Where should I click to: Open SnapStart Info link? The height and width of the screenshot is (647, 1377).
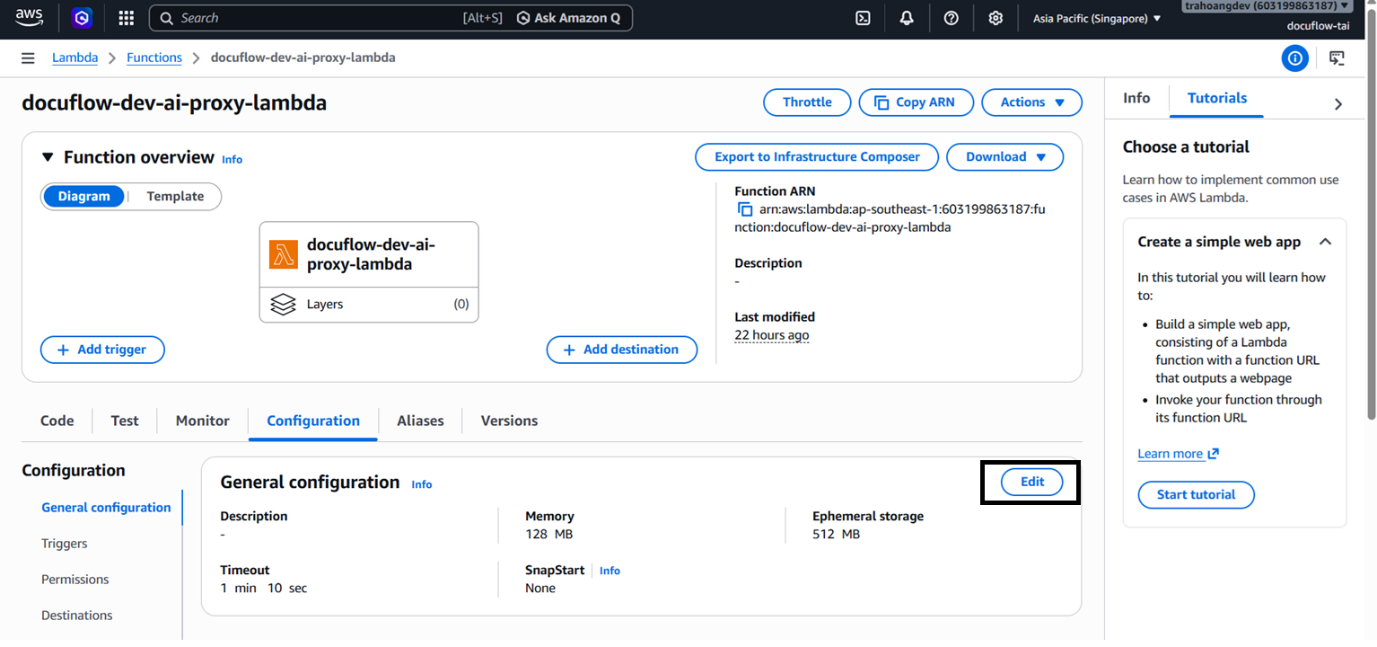pyautogui.click(x=610, y=571)
